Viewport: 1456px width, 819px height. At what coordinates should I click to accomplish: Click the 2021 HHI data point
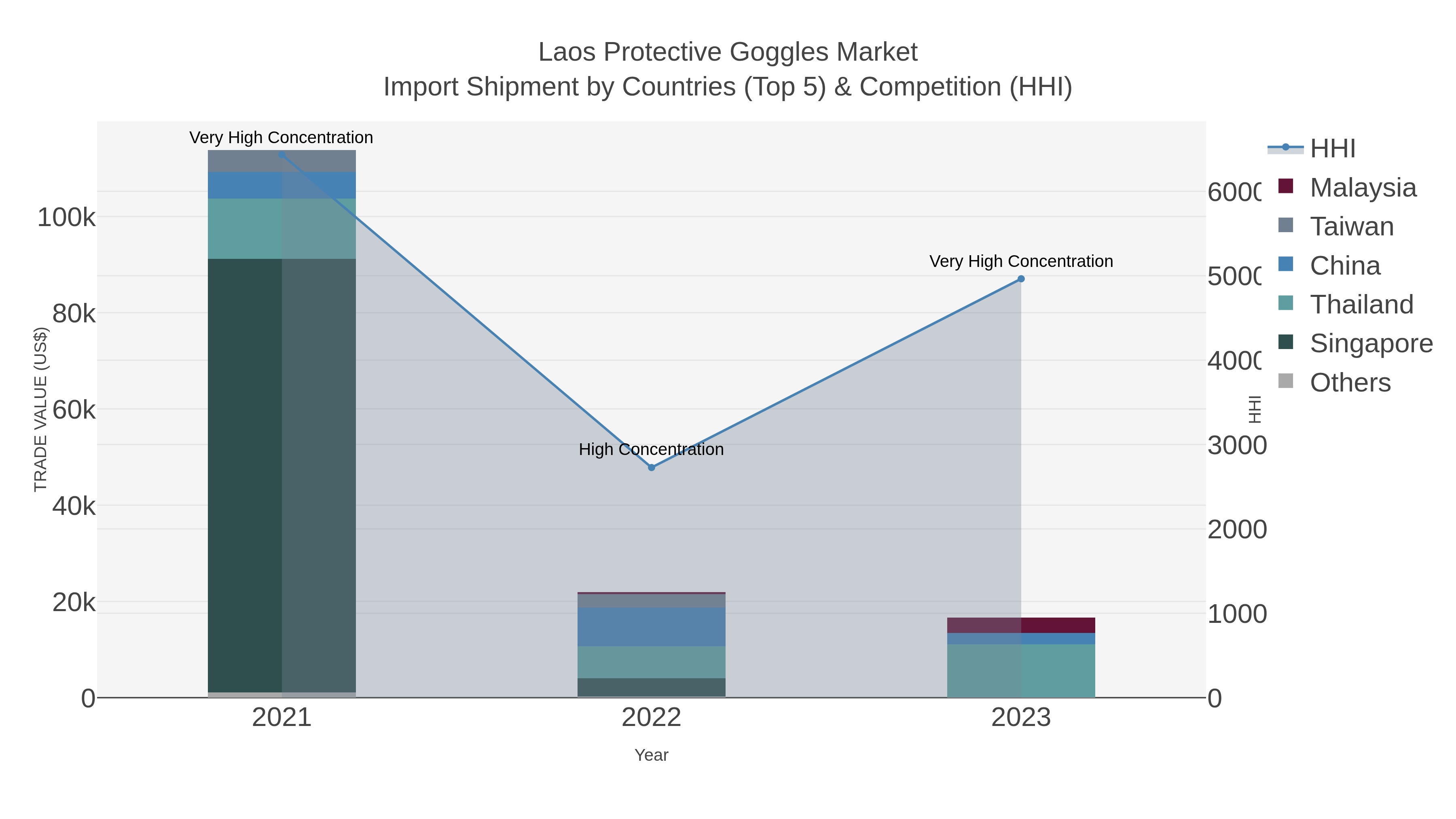[282, 154]
